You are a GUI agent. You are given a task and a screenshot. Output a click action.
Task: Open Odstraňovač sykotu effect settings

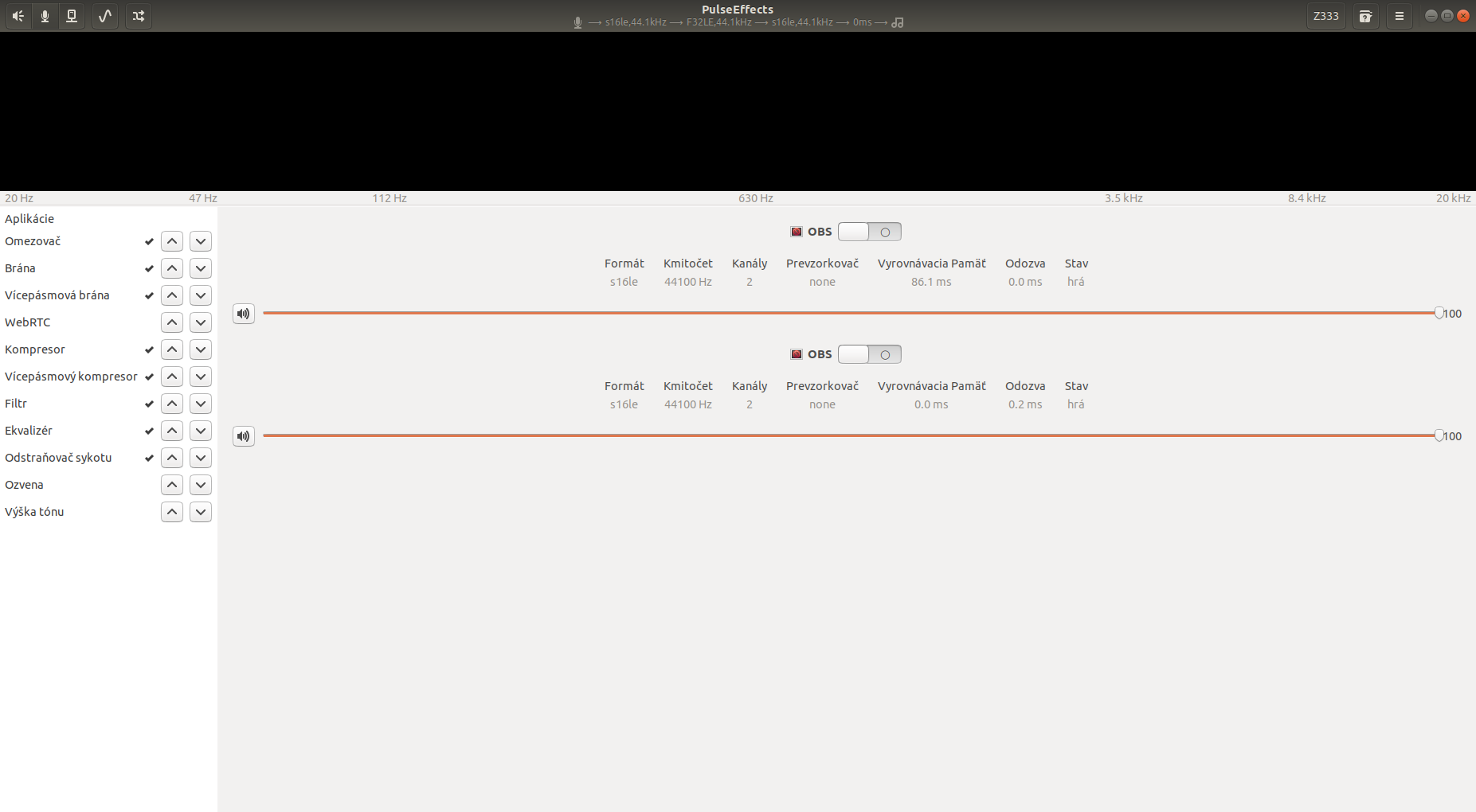(x=58, y=458)
